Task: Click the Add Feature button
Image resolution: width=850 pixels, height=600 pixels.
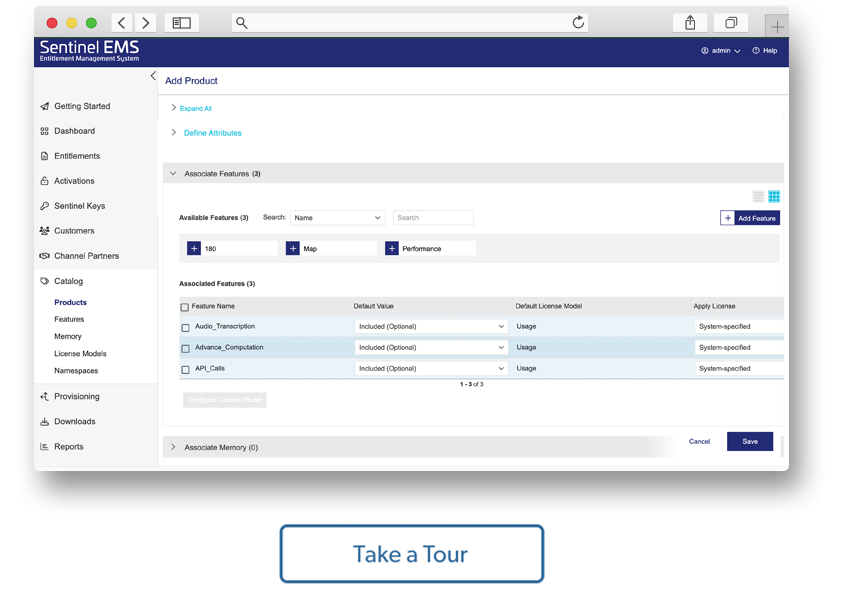Action: 750,218
